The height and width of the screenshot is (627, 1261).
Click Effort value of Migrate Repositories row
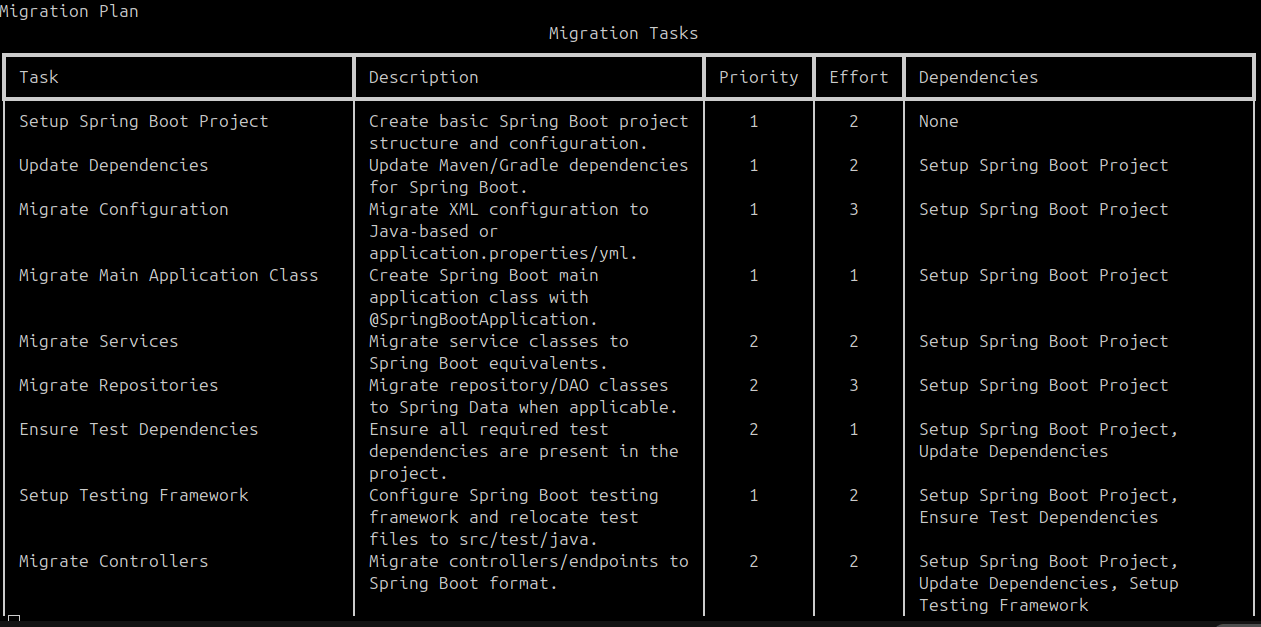[854, 385]
